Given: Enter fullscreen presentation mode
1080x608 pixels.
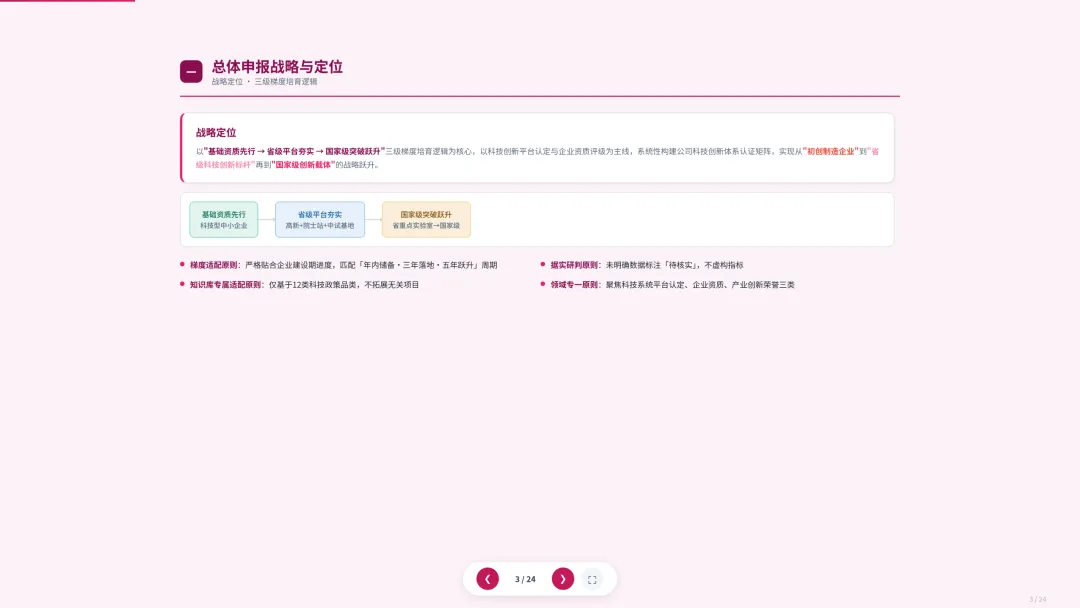Looking at the screenshot, I should [x=592, y=580].
